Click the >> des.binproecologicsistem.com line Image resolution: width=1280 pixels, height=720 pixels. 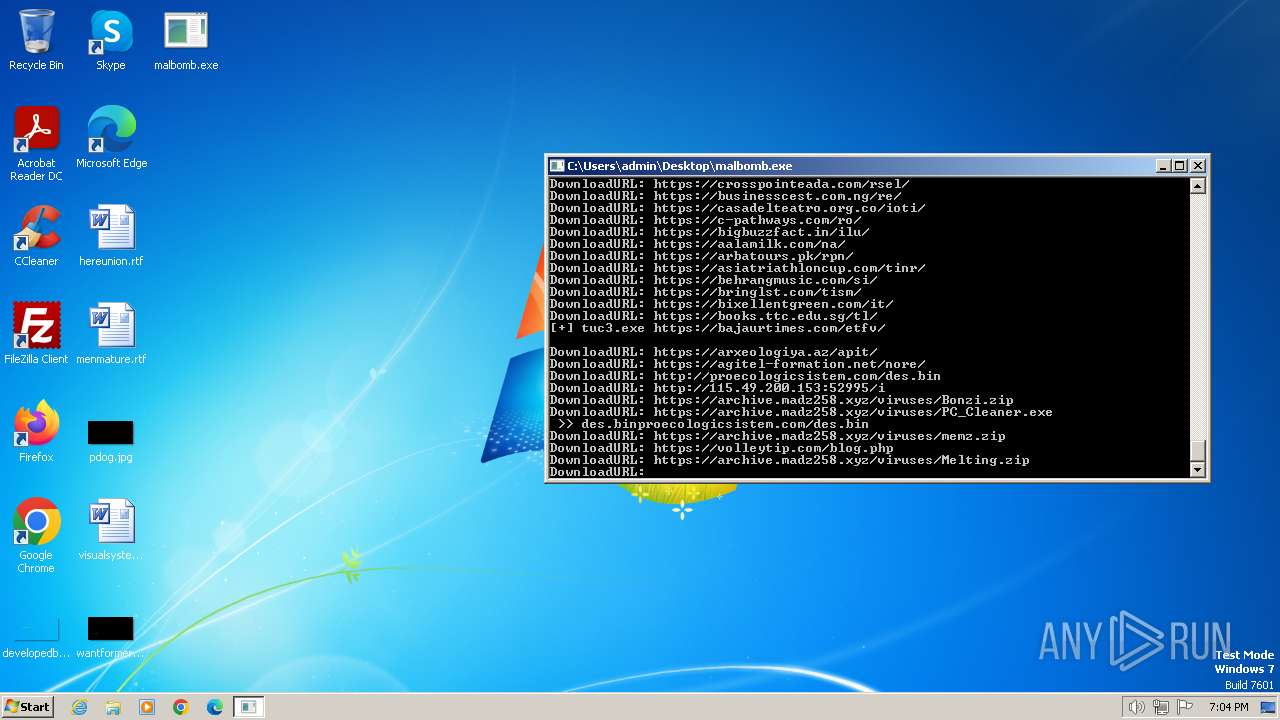point(713,424)
